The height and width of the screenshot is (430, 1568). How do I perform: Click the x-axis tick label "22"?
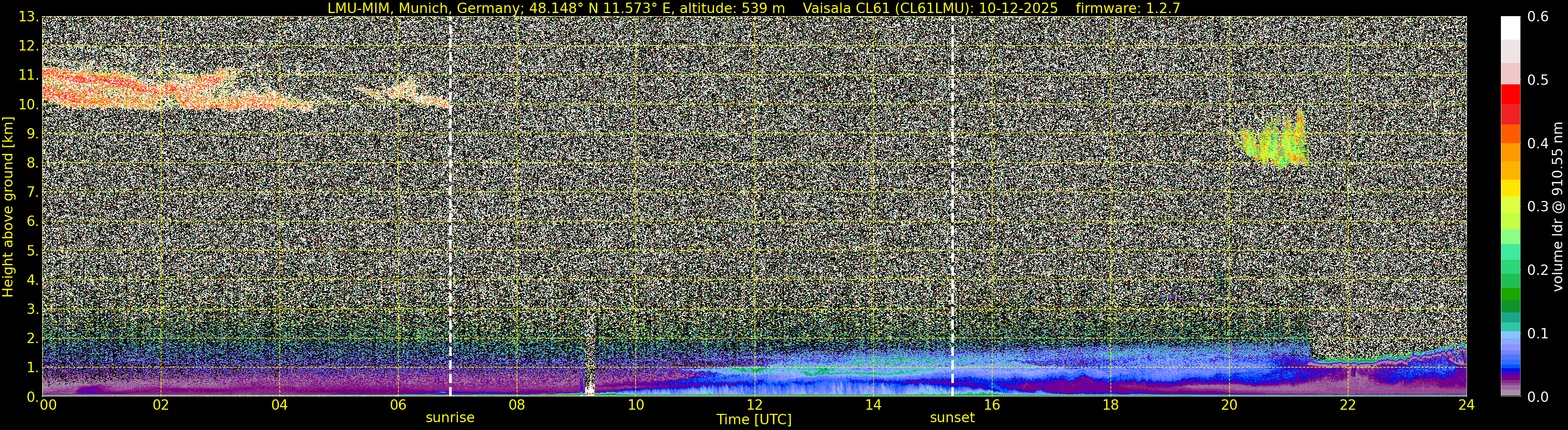(1348, 405)
